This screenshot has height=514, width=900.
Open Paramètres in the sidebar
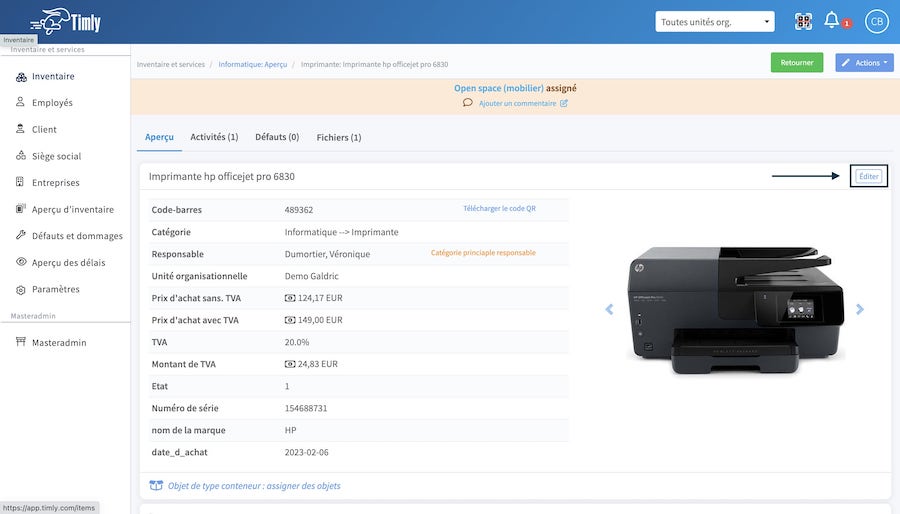pyautogui.click(x=56, y=289)
